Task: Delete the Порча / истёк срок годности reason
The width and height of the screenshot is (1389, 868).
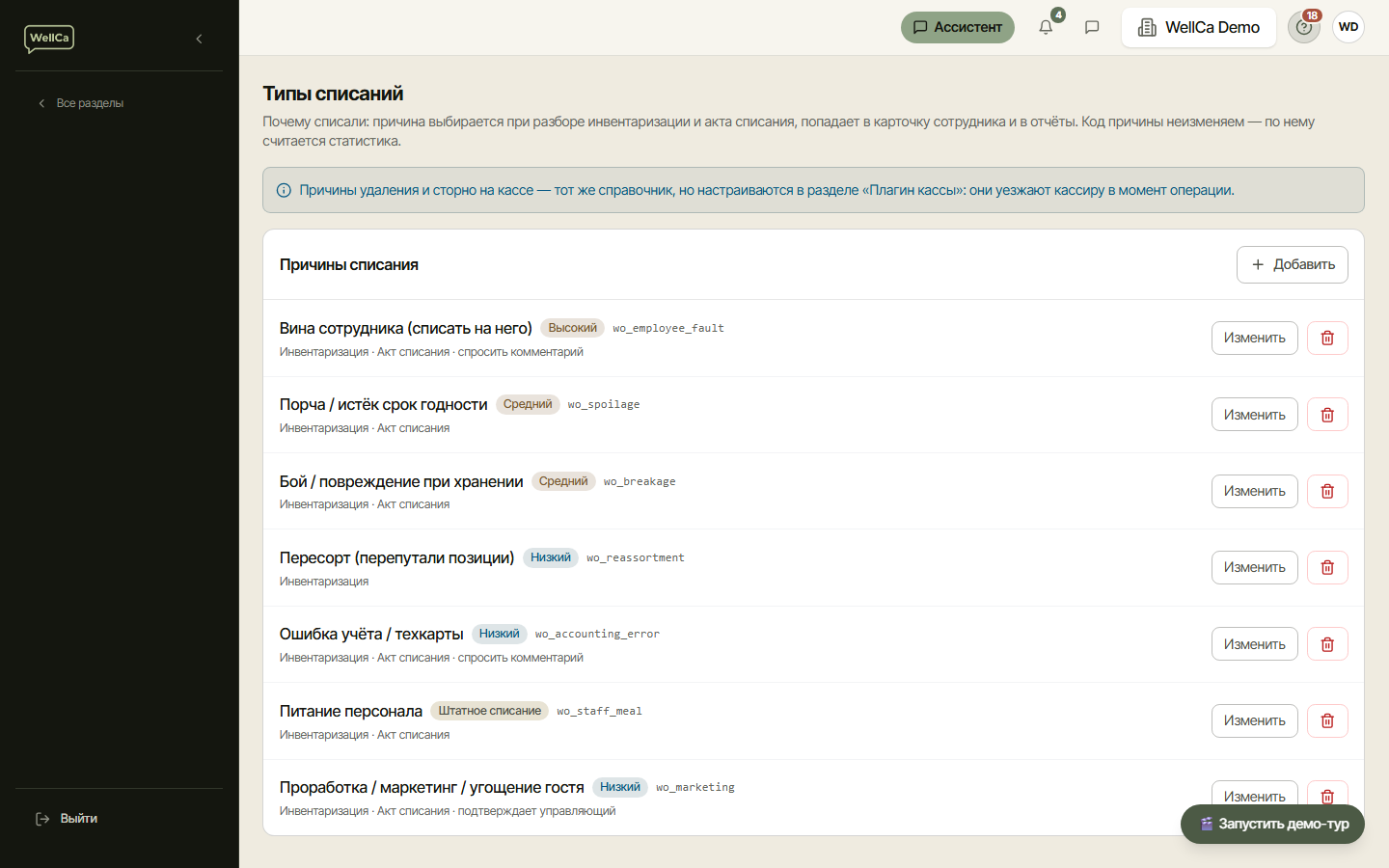Action: (1327, 415)
